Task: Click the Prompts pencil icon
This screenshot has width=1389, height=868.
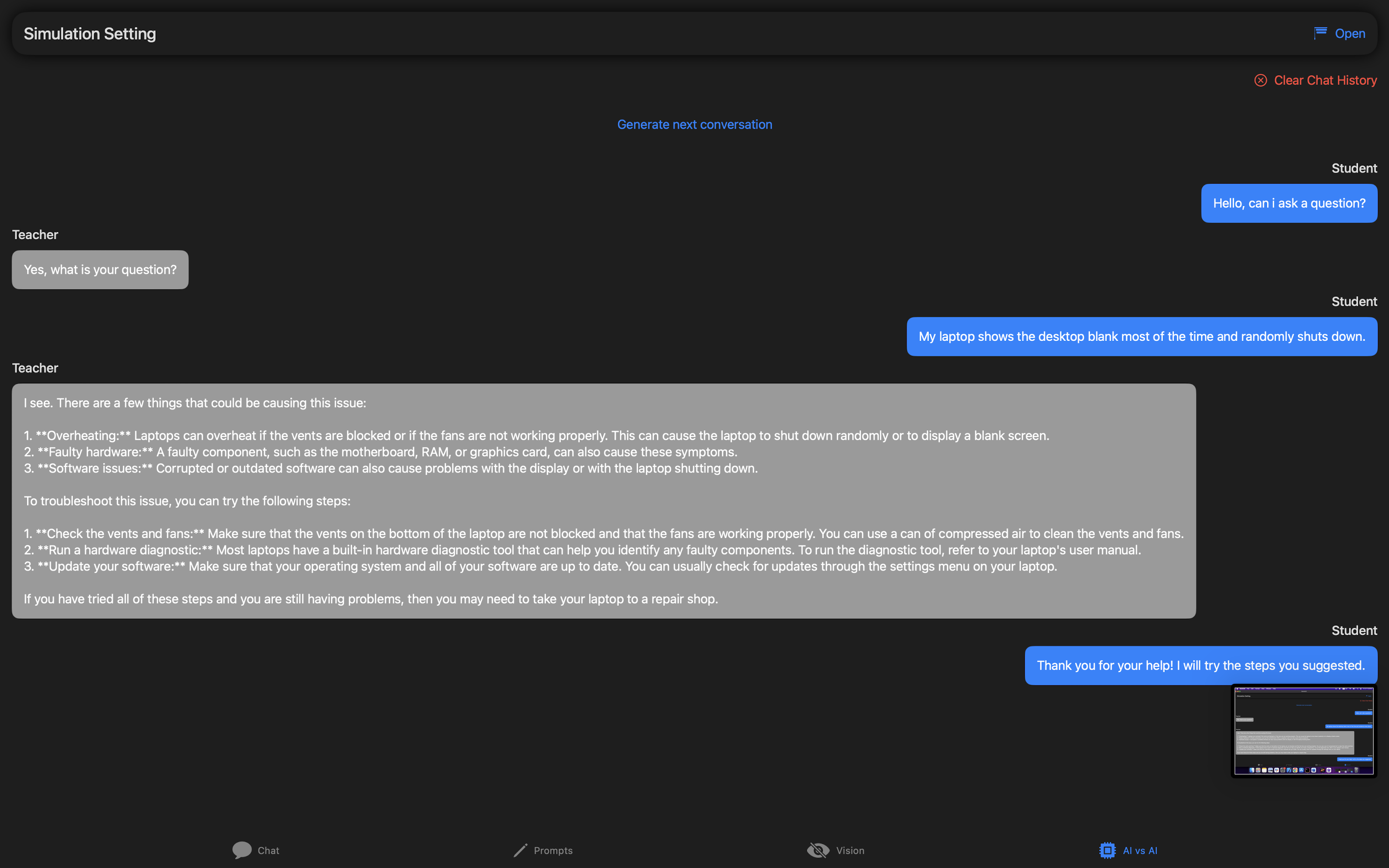Action: pos(520,850)
